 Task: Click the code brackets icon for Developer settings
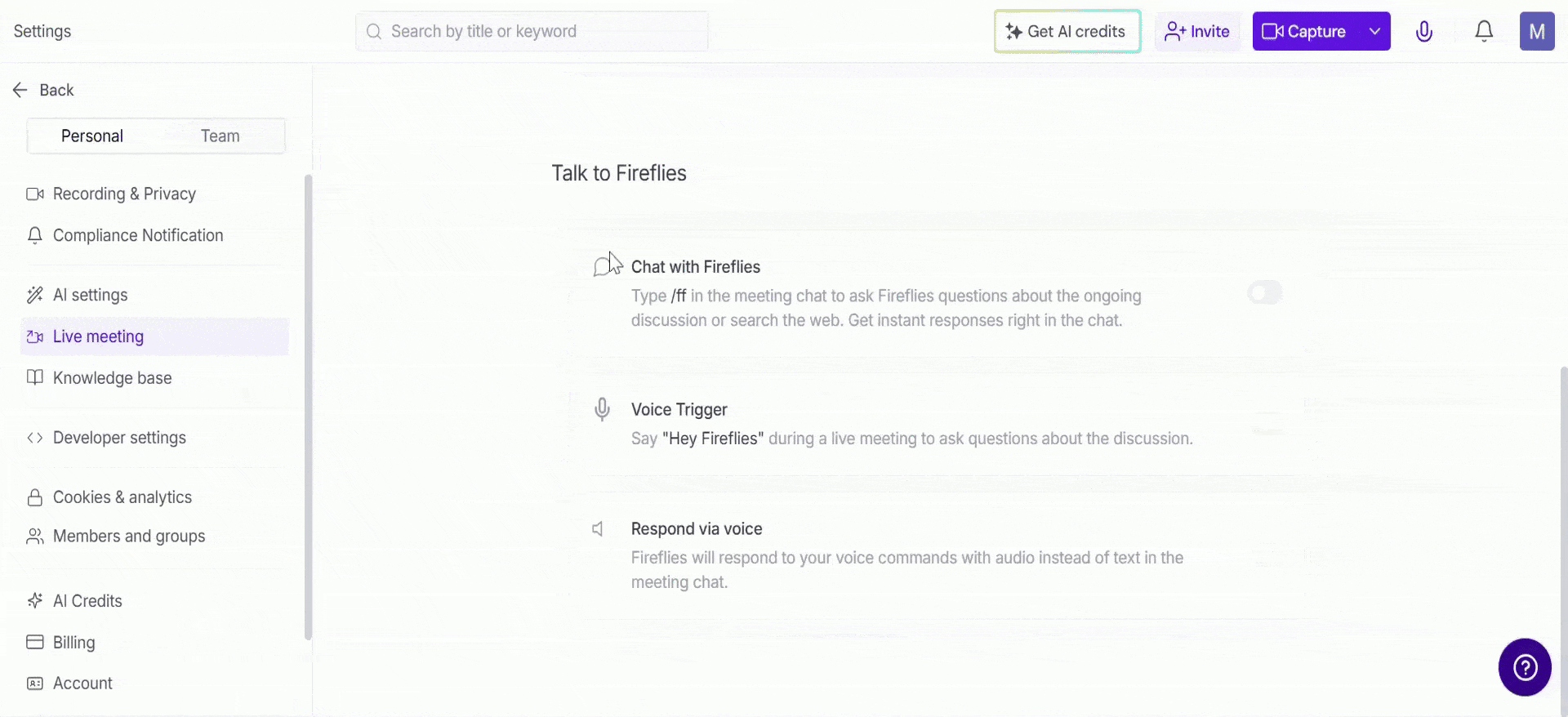(35, 438)
